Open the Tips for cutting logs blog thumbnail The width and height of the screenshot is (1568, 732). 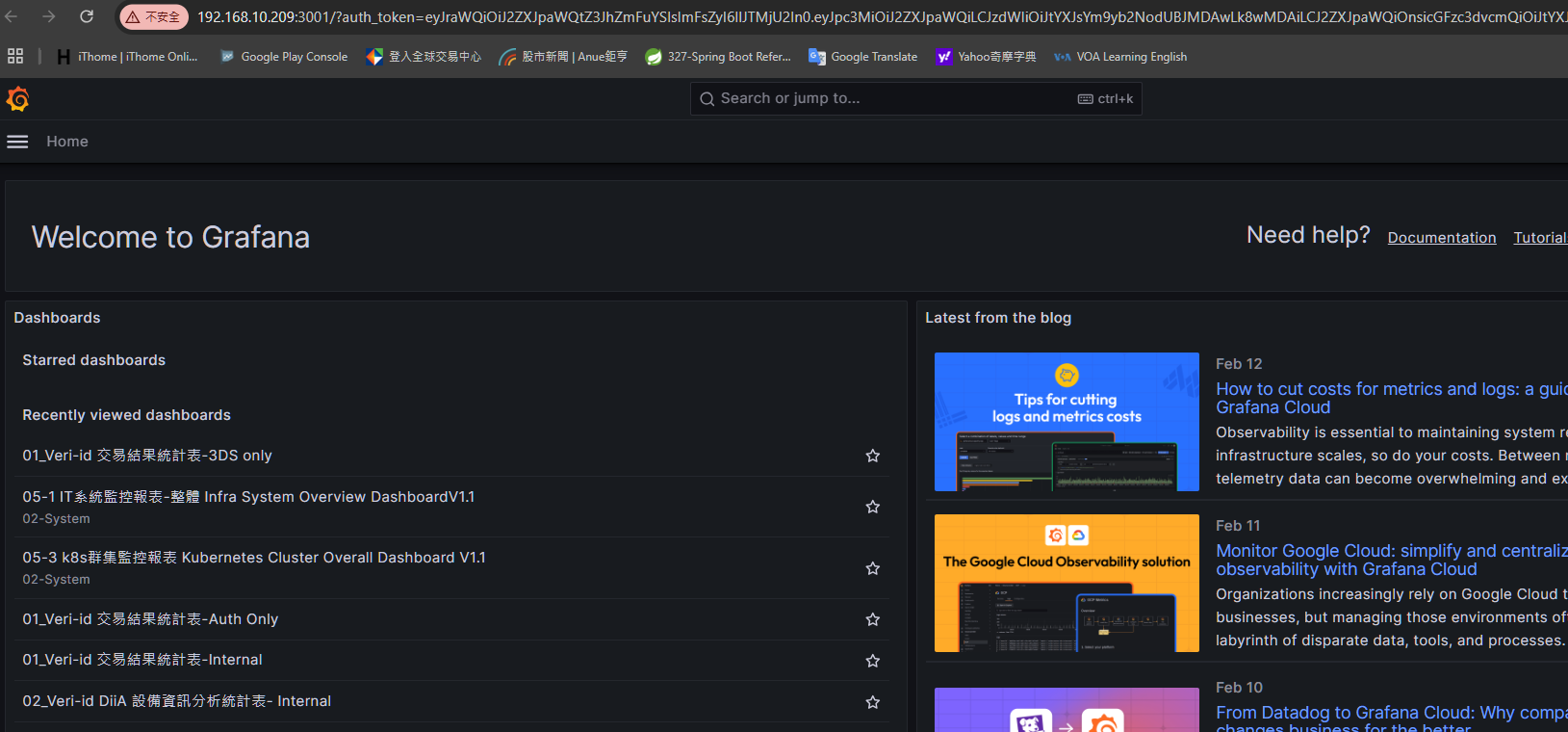click(1067, 422)
